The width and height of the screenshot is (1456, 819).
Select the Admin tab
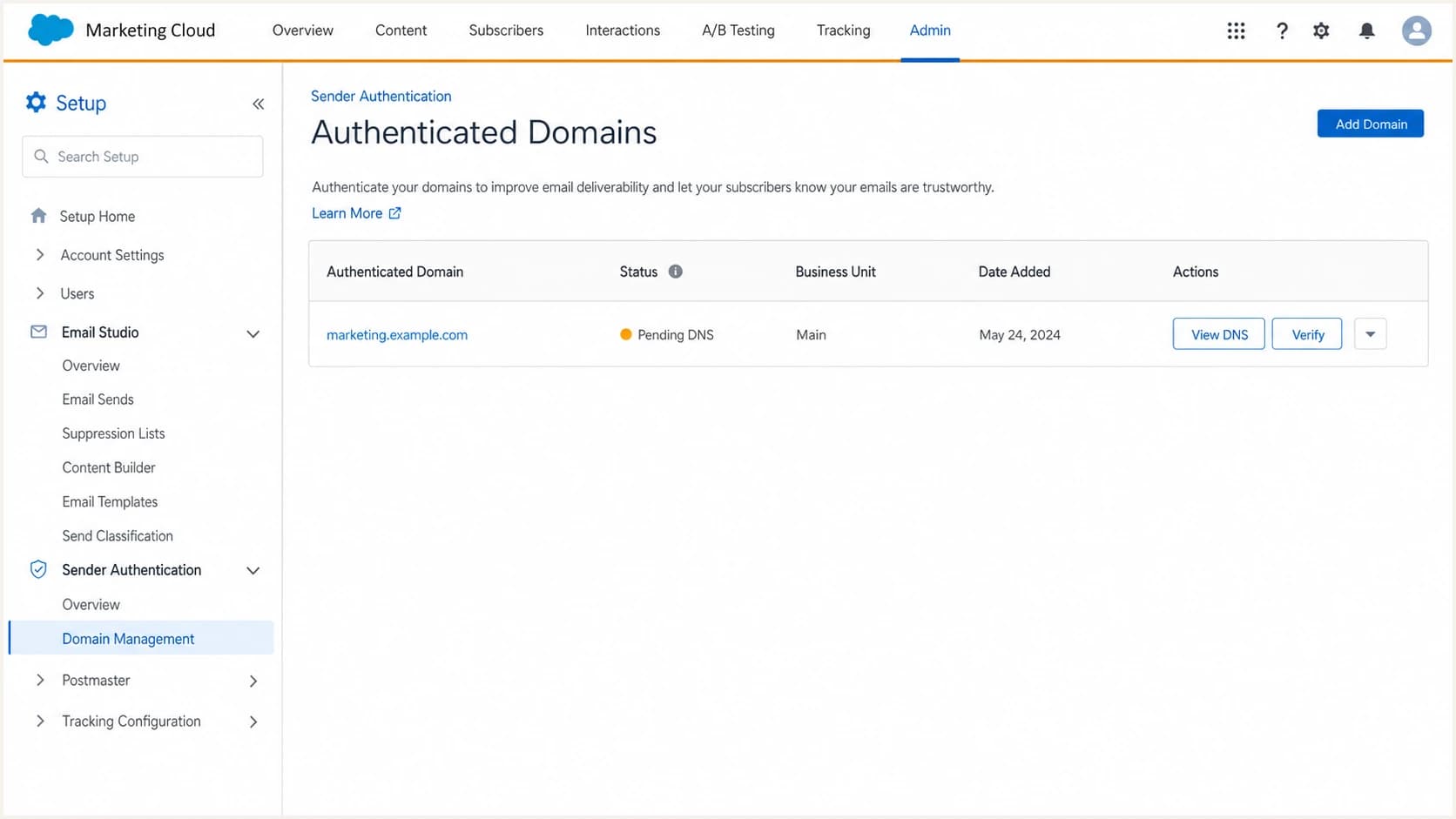point(930,30)
